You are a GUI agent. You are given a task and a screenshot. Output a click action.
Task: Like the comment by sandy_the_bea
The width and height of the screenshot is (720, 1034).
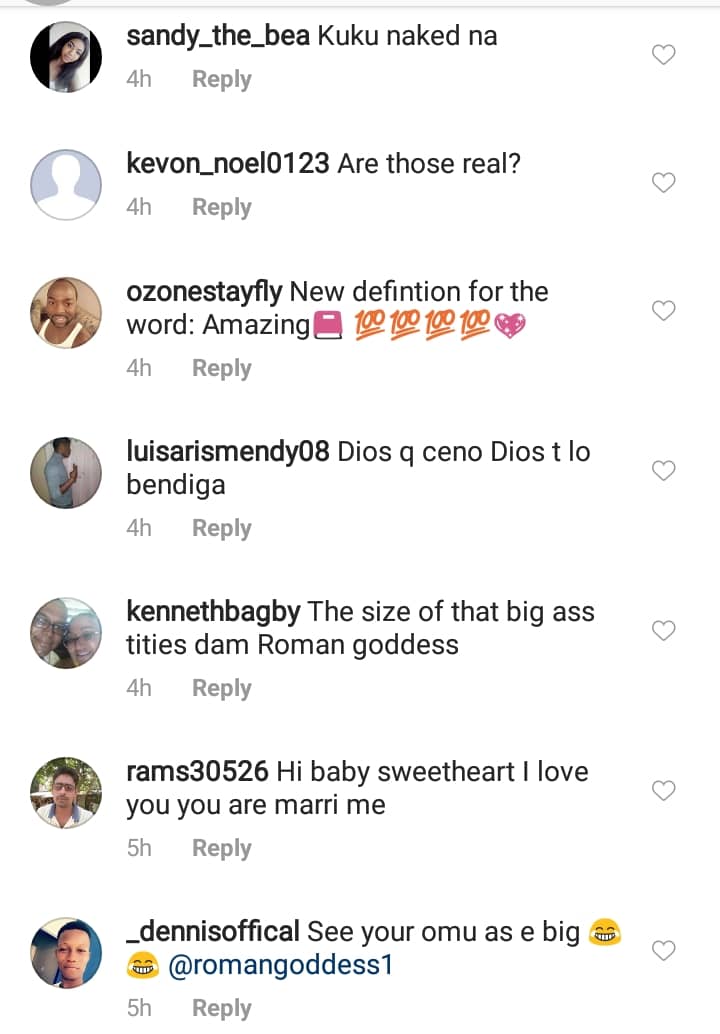pos(663,55)
